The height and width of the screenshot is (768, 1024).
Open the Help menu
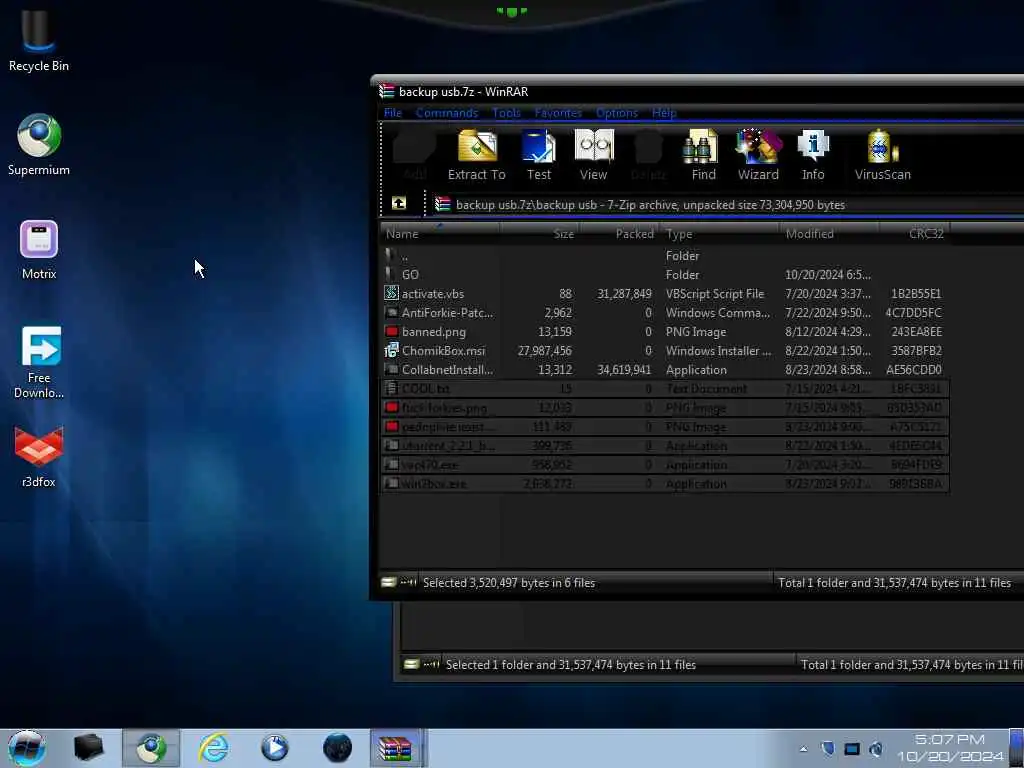coord(664,113)
